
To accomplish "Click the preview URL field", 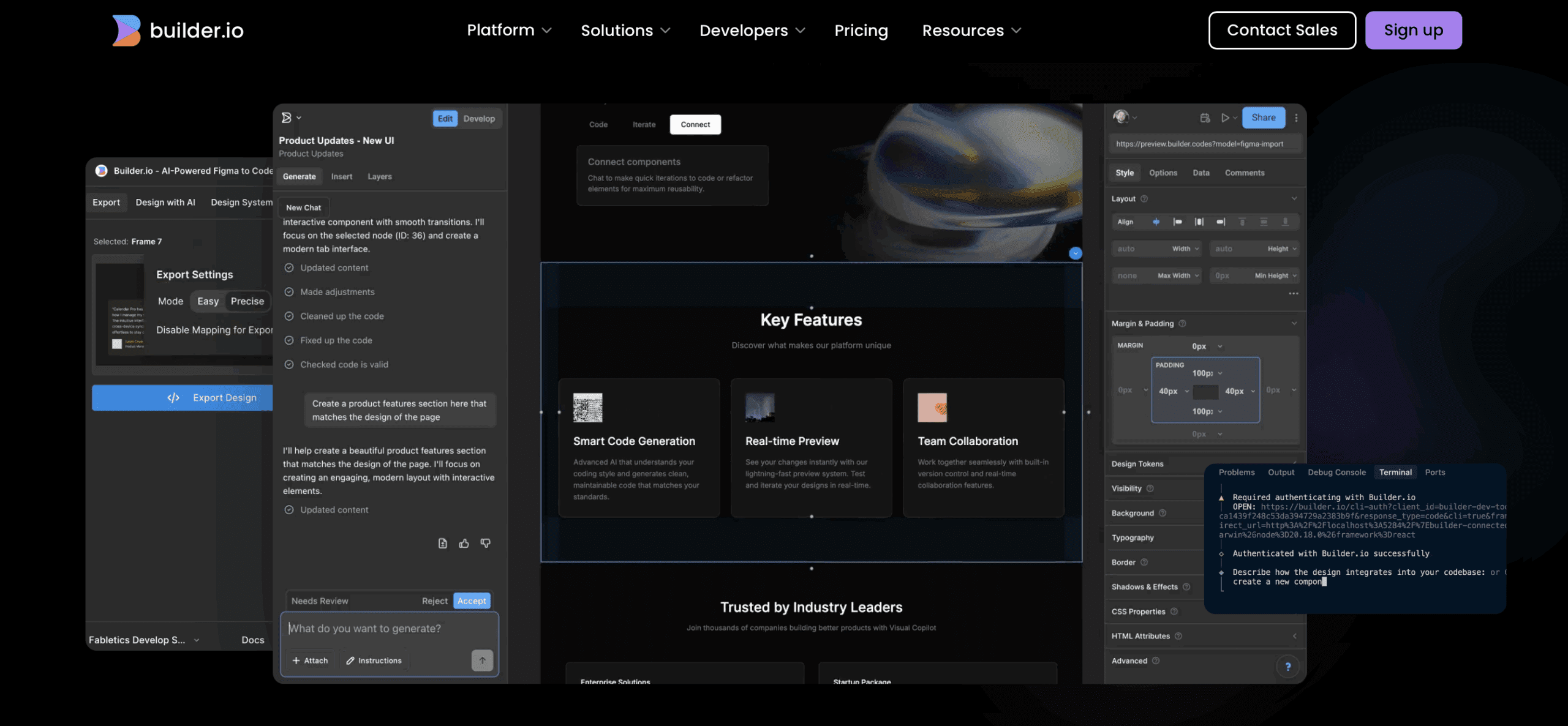I will [1204, 144].
